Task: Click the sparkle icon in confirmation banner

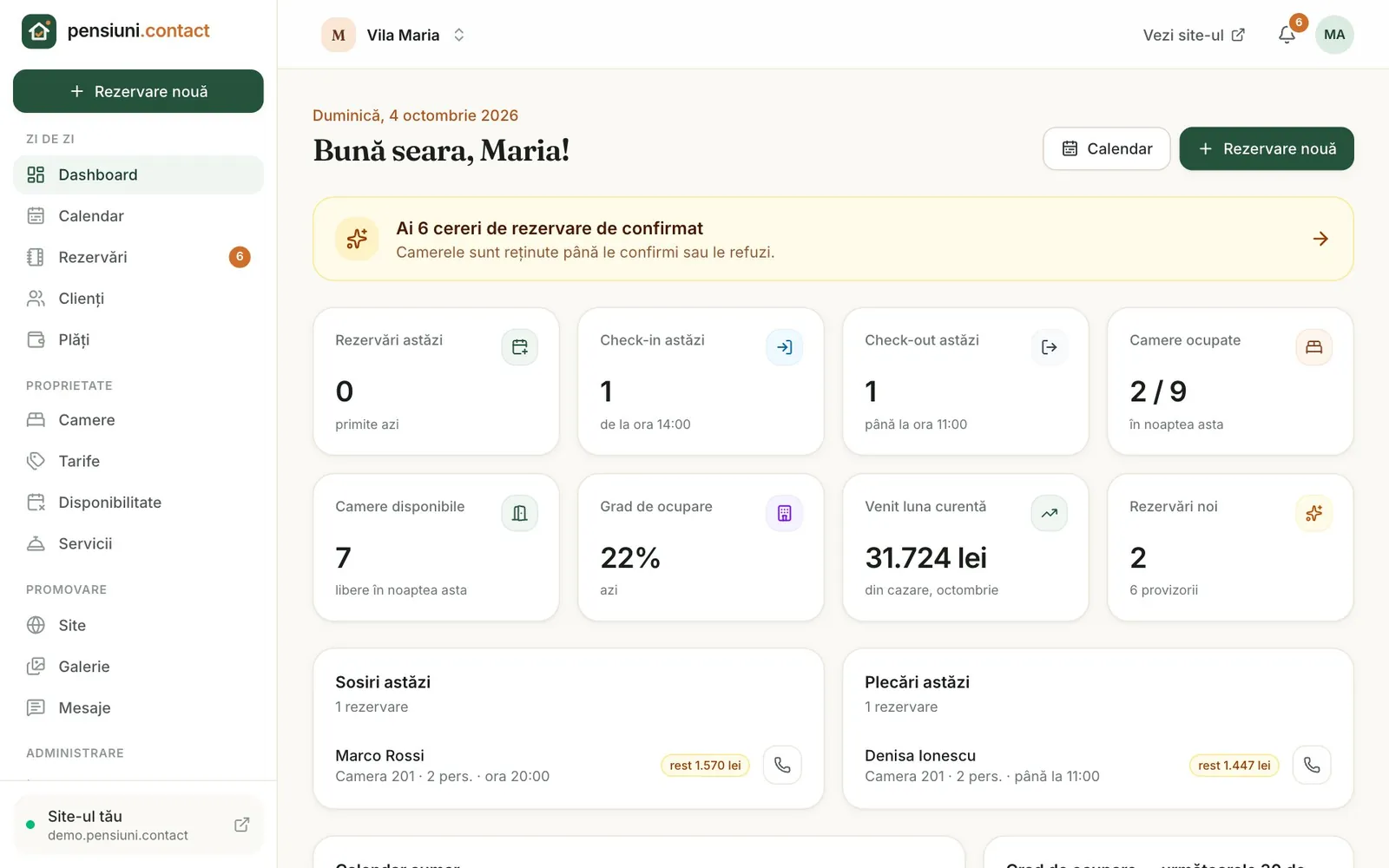Action: point(357,239)
